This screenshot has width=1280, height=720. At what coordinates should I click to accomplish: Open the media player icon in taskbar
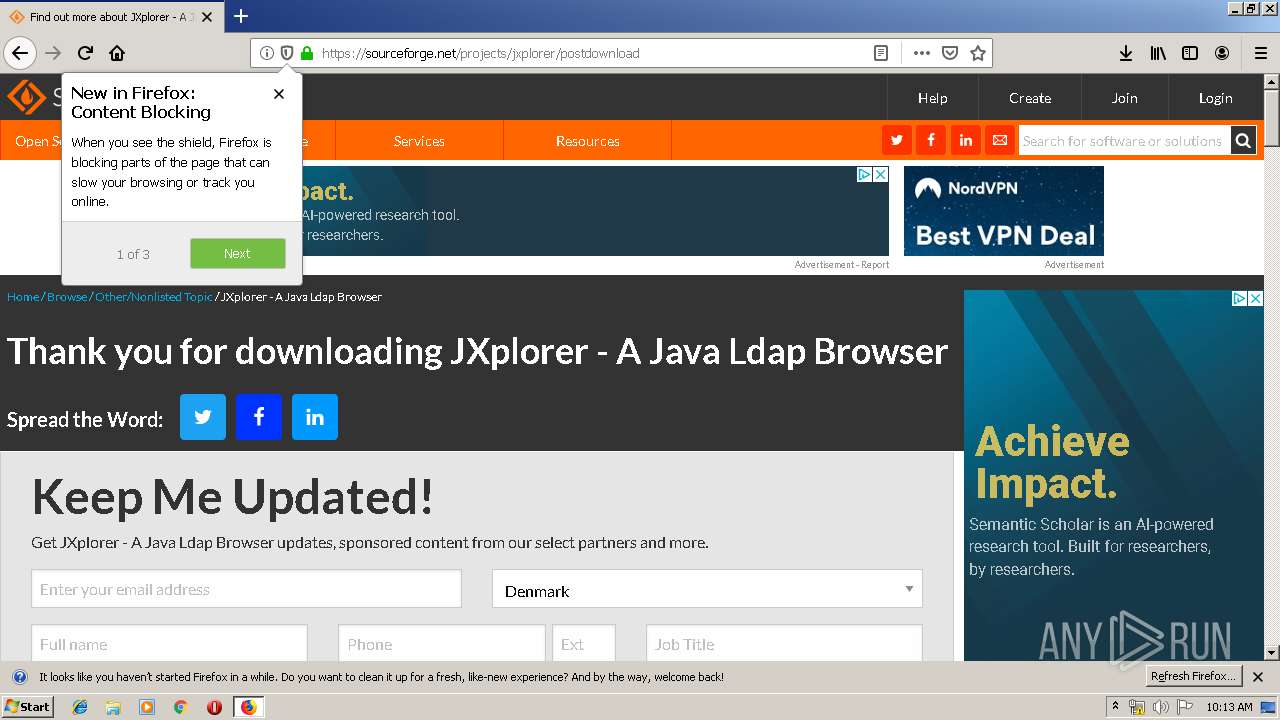click(147, 707)
